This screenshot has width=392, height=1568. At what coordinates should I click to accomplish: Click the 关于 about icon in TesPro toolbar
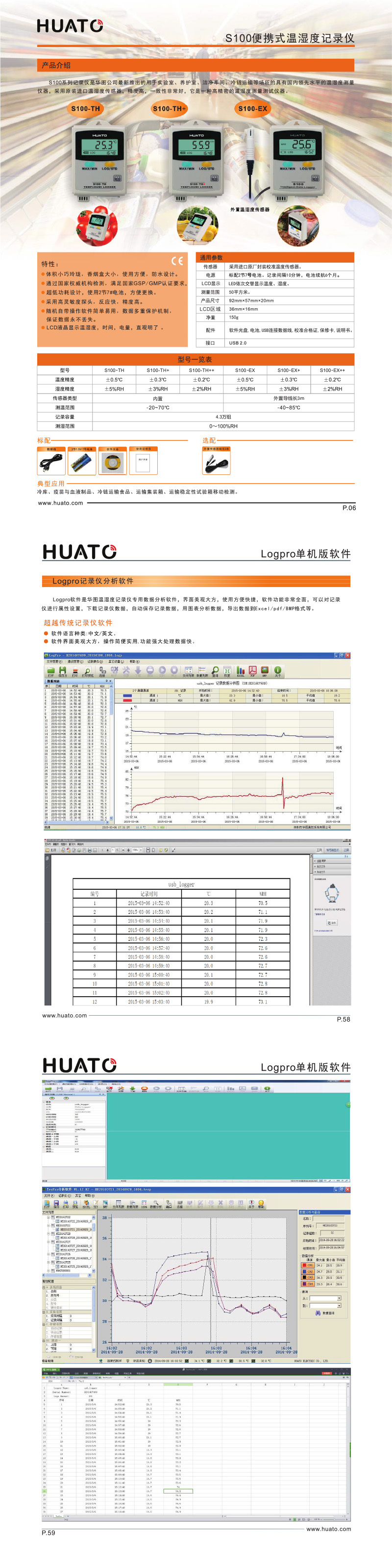point(251,1204)
